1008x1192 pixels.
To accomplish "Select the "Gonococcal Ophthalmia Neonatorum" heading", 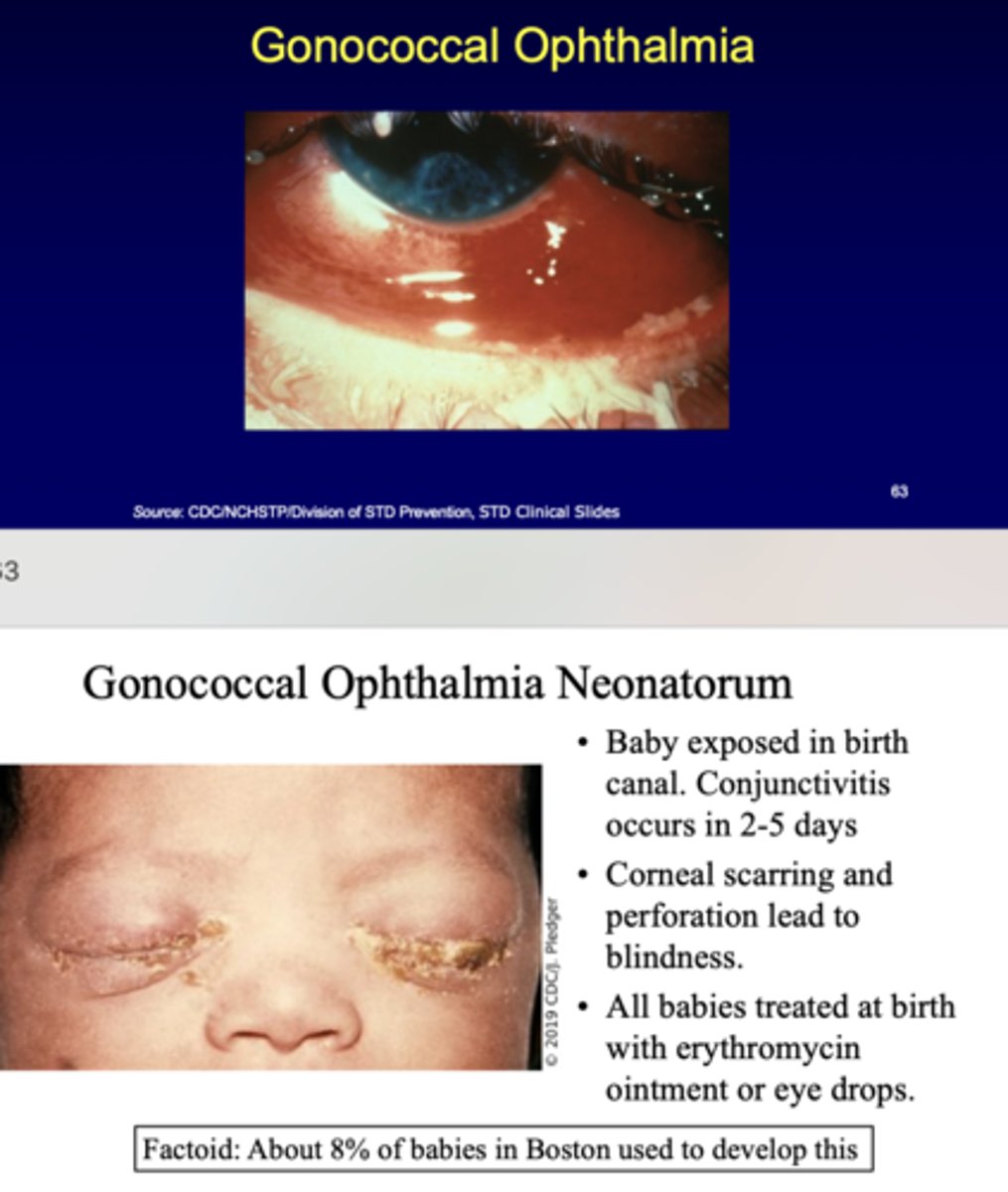I will point(437,684).
